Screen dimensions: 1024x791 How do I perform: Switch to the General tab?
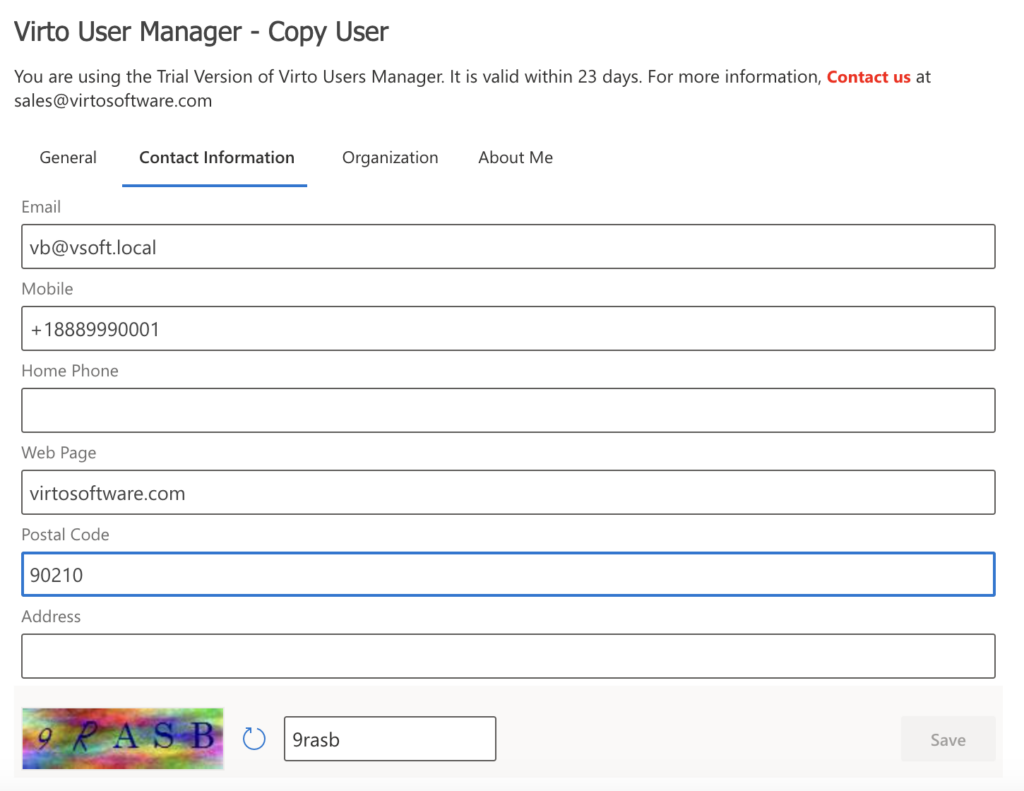coord(67,157)
